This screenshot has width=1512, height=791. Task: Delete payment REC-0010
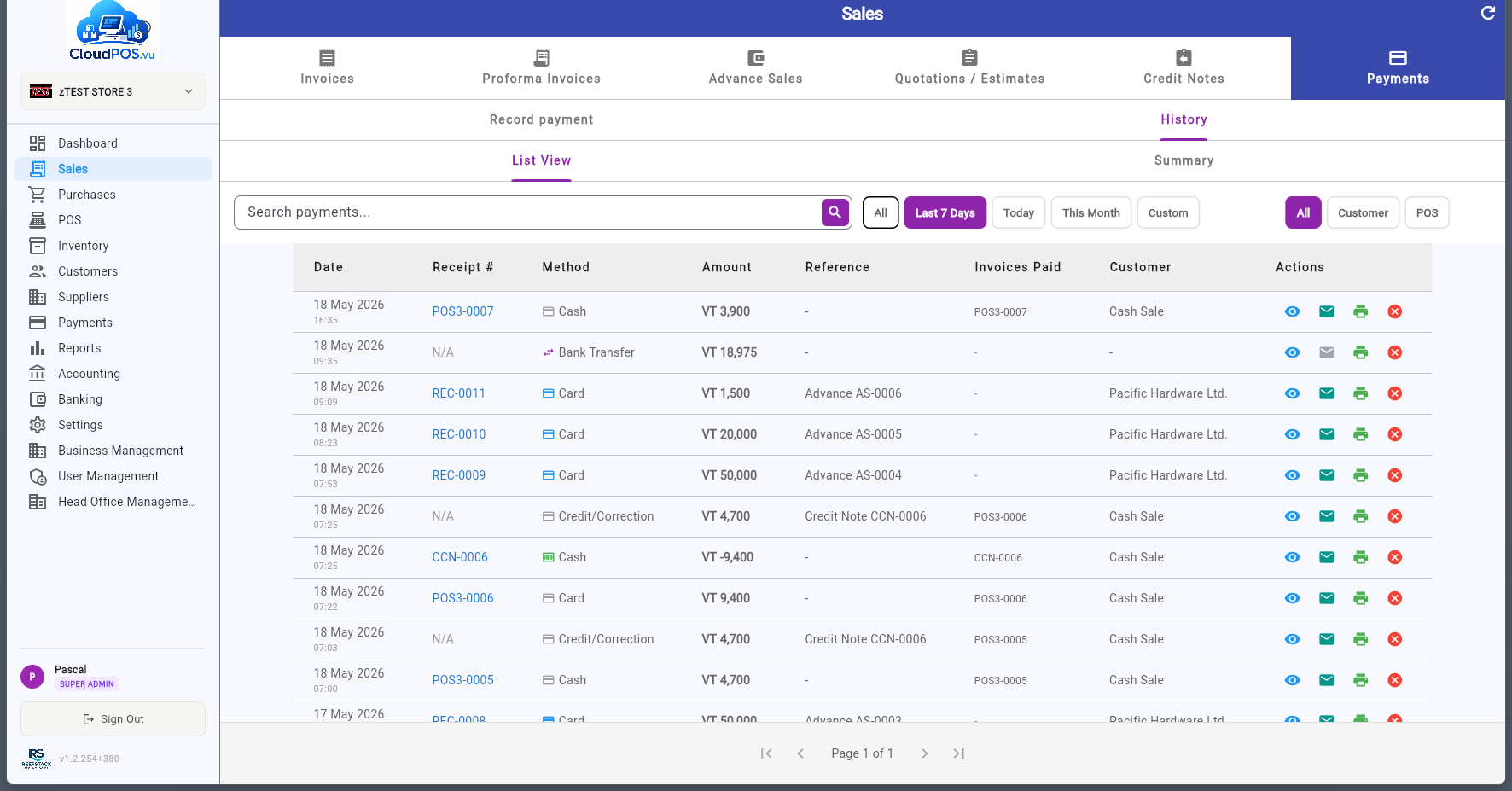[x=1395, y=434]
